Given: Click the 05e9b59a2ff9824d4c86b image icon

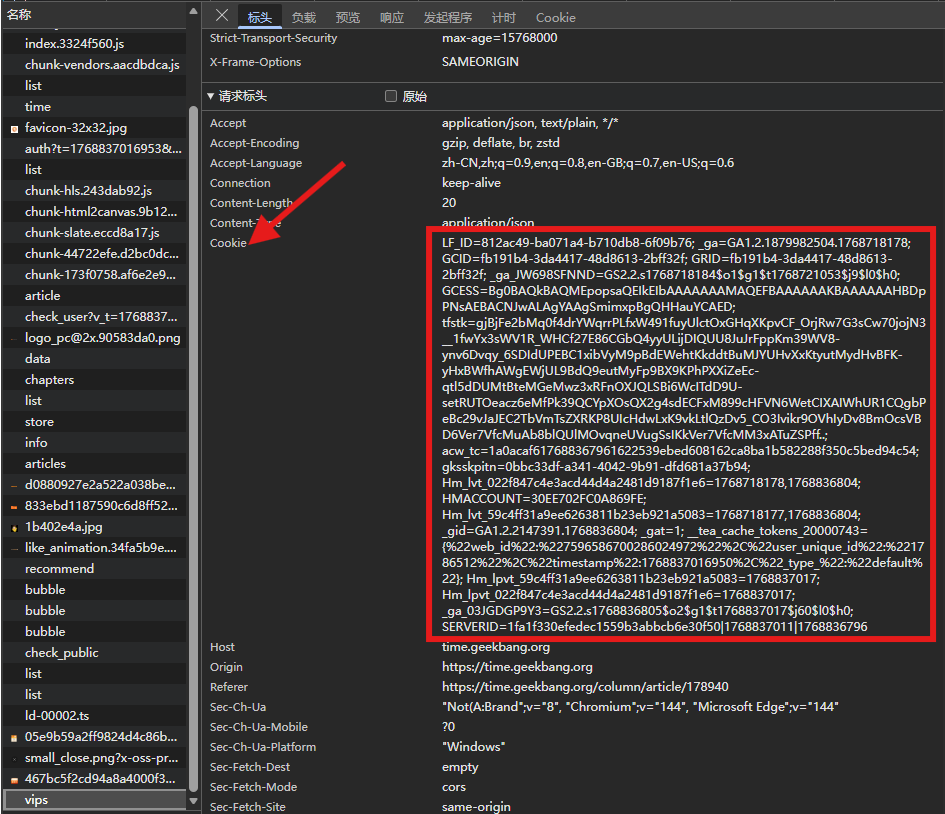Looking at the screenshot, I should 14,737.
